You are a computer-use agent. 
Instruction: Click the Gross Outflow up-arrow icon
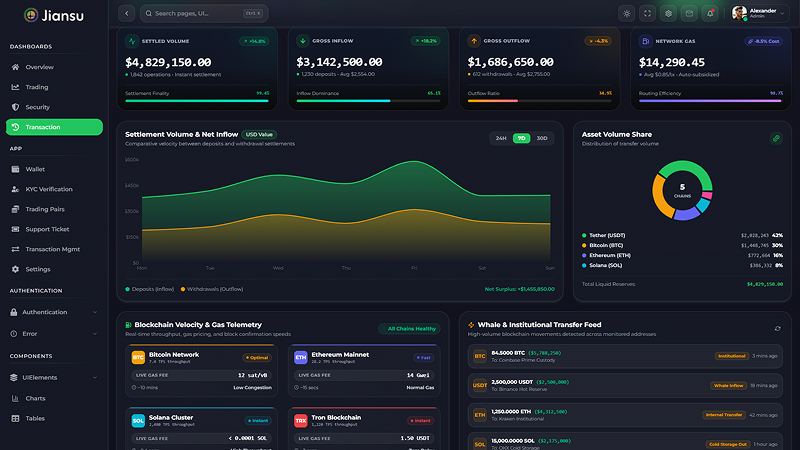(474, 41)
